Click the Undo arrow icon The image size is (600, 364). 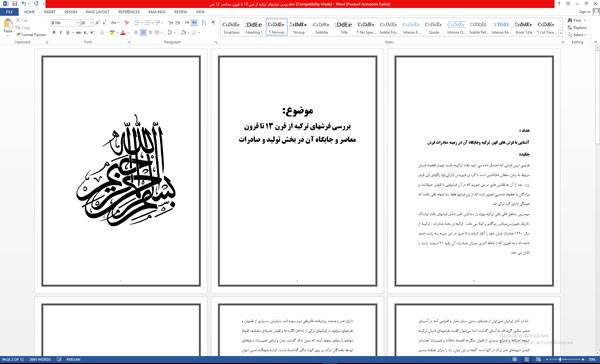tap(24, 4)
